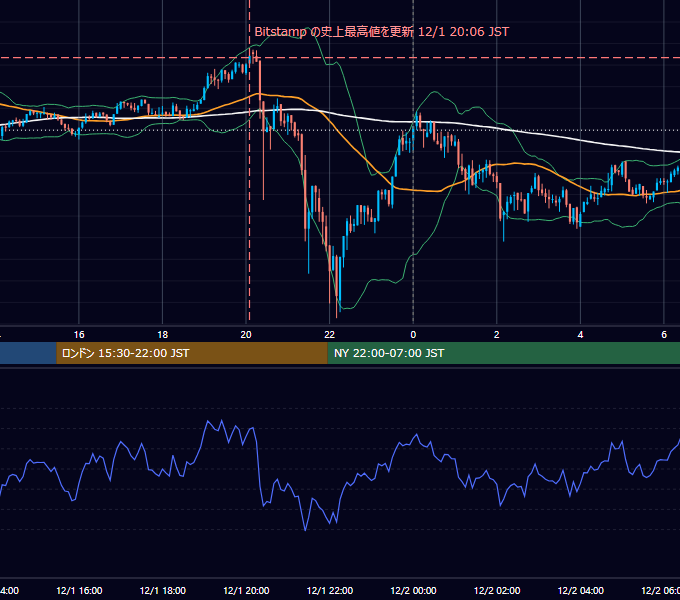Image resolution: width=680 pixels, height=600 pixels.
Task: Select the NY 22:00-07:00 JST session bar
Action: tap(503, 353)
